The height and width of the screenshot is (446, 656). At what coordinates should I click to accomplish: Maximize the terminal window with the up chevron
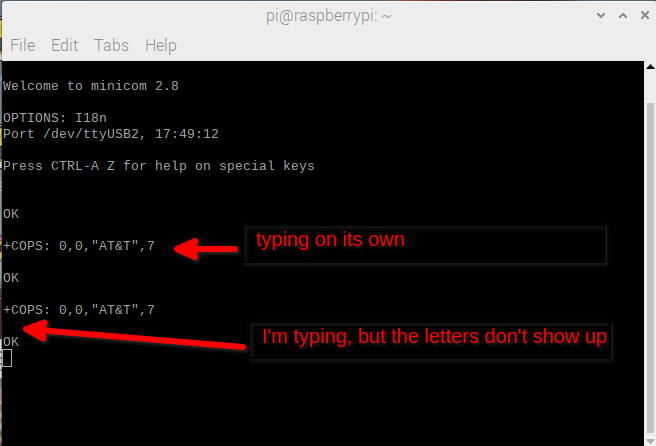click(623, 16)
